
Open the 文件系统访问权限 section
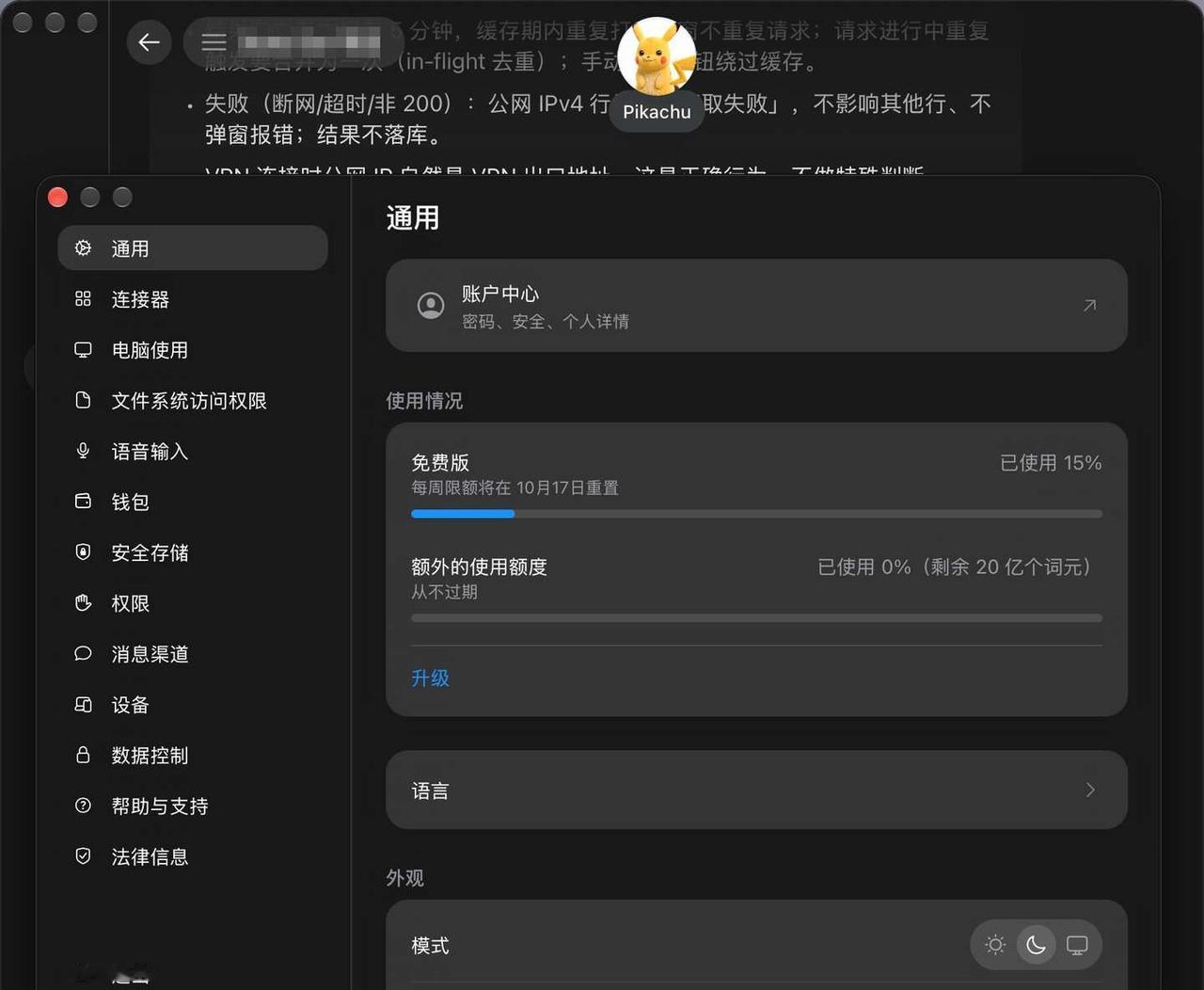(x=193, y=400)
